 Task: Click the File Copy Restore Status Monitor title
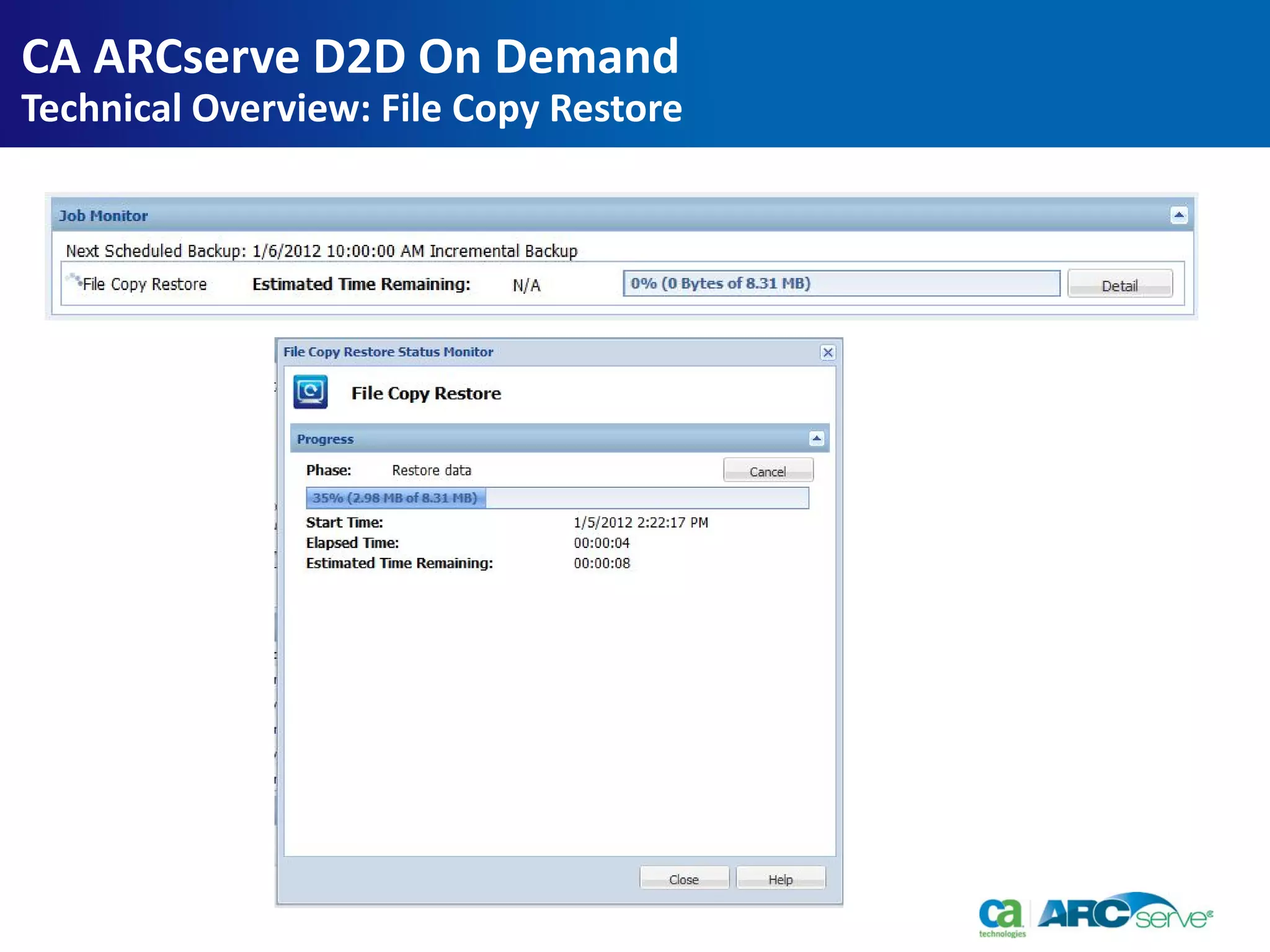click(388, 352)
